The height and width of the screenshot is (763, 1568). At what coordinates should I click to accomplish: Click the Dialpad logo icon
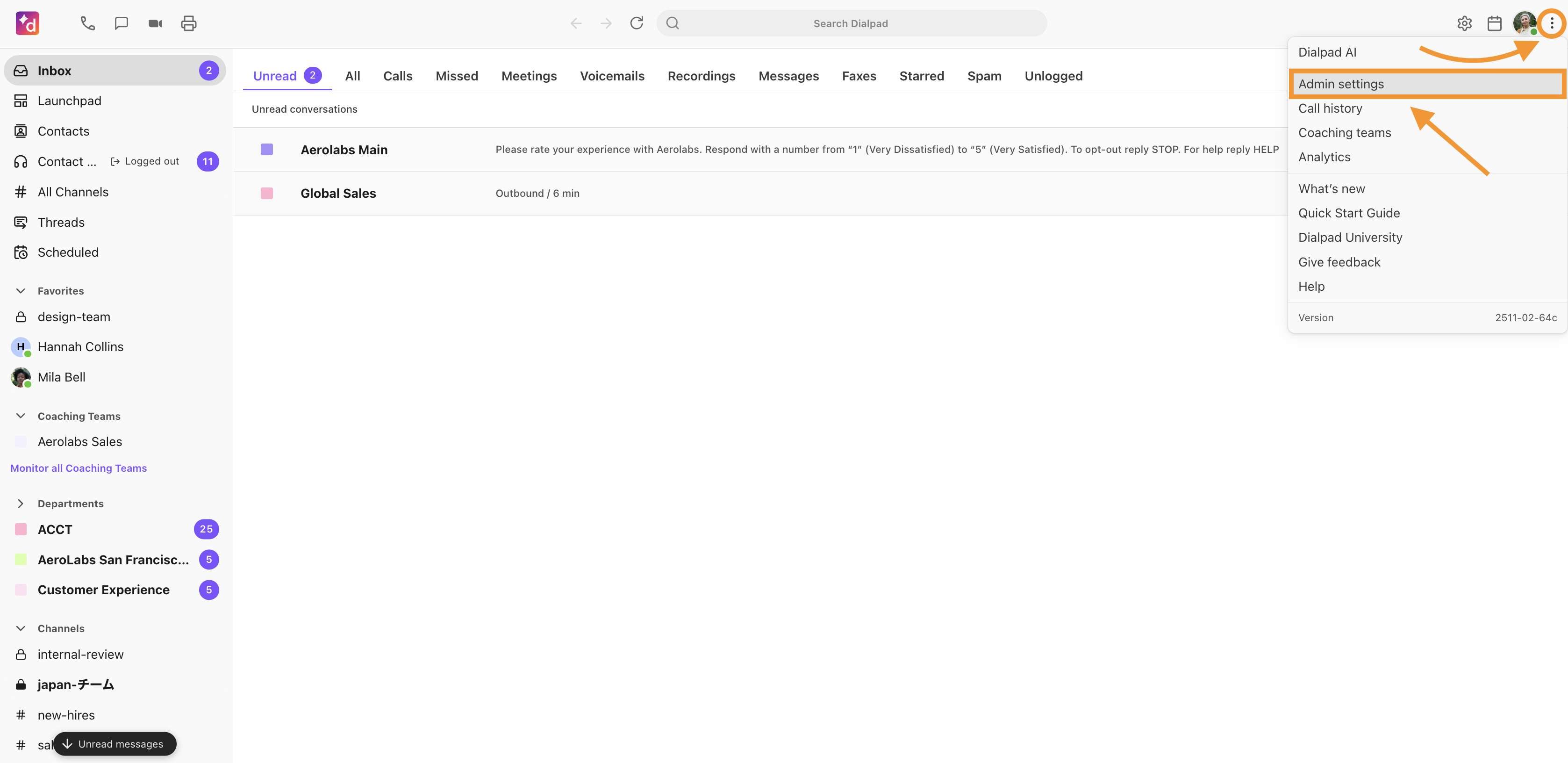pyautogui.click(x=28, y=23)
